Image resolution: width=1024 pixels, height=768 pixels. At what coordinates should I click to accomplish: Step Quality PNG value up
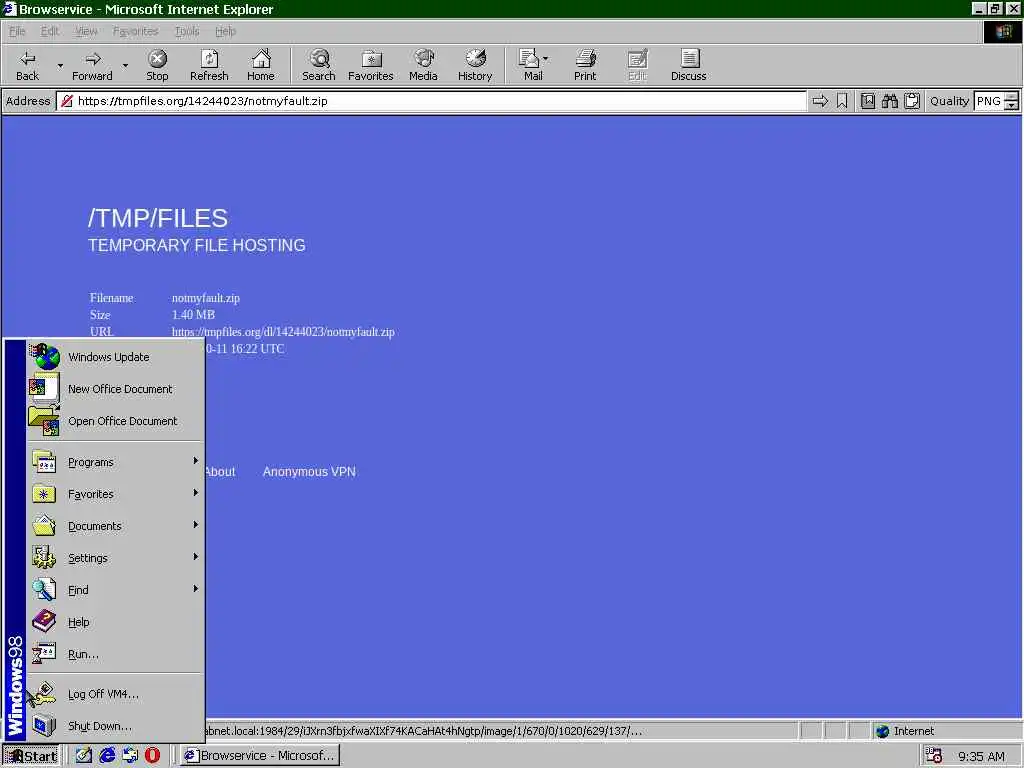pos(1011,97)
